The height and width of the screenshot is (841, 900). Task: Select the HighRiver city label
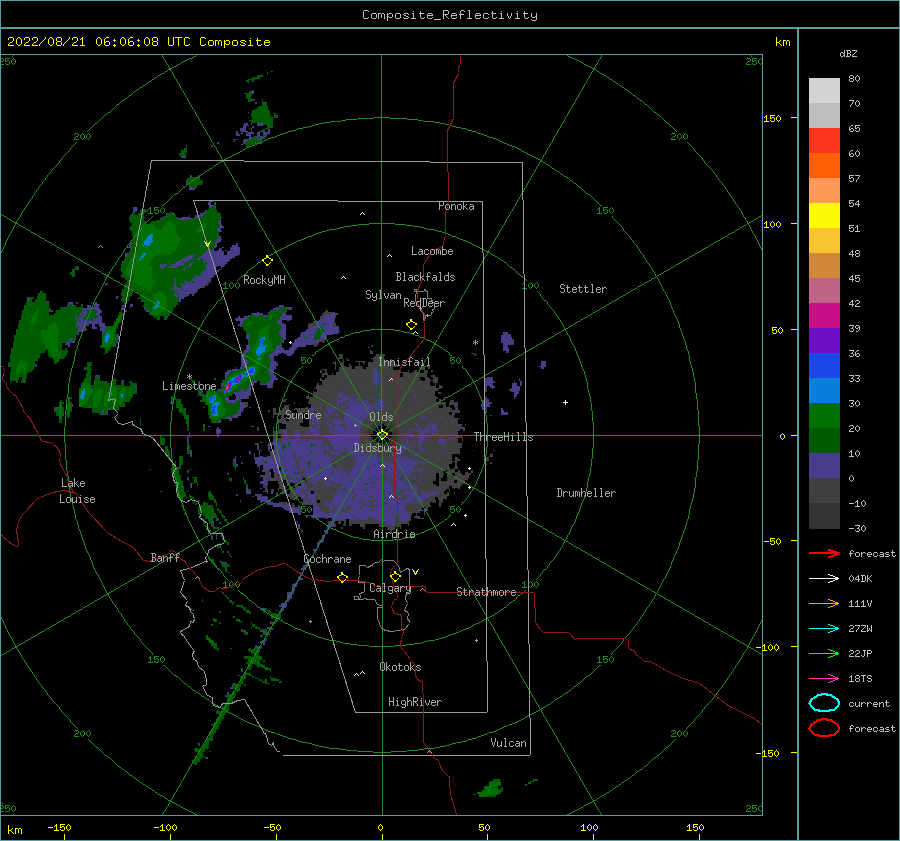pyautogui.click(x=415, y=702)
